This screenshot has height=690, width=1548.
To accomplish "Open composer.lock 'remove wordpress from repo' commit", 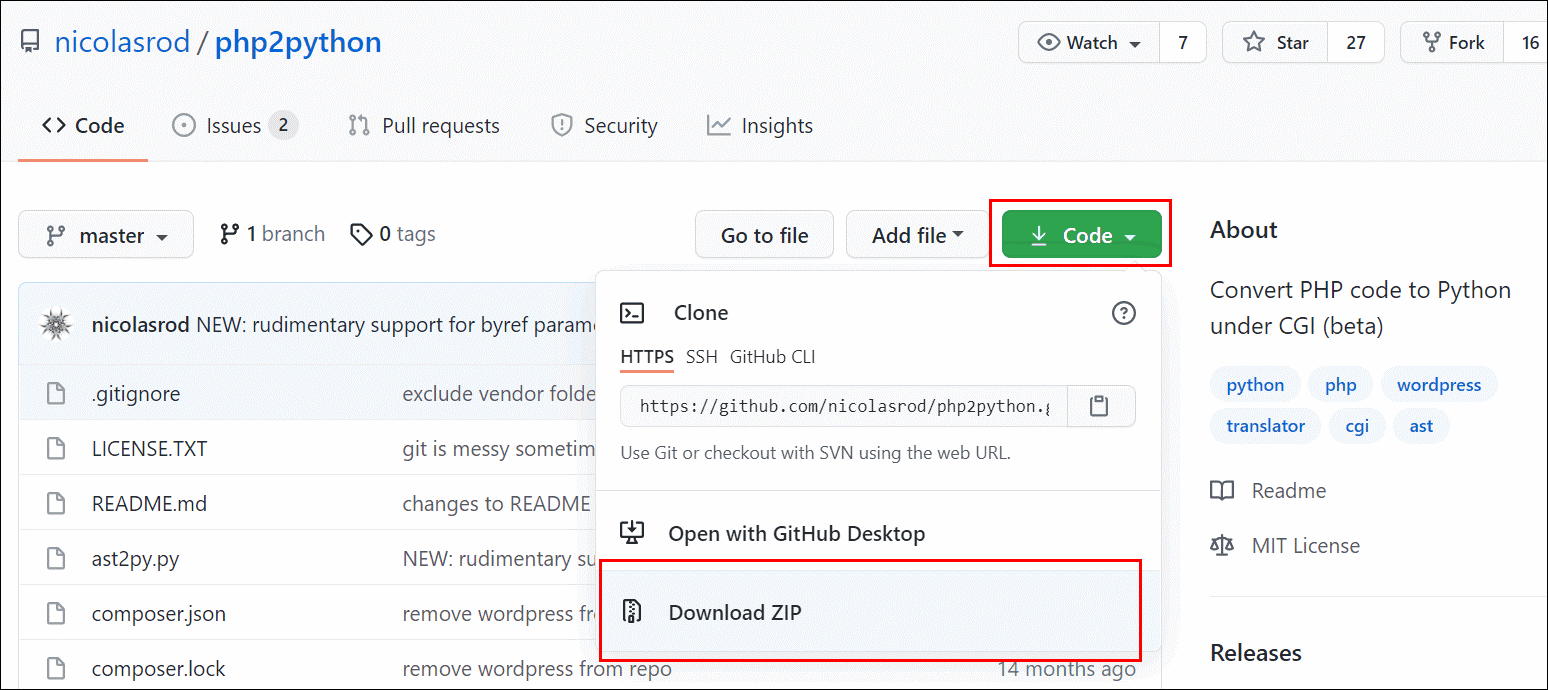I will (x=537, y=668).
